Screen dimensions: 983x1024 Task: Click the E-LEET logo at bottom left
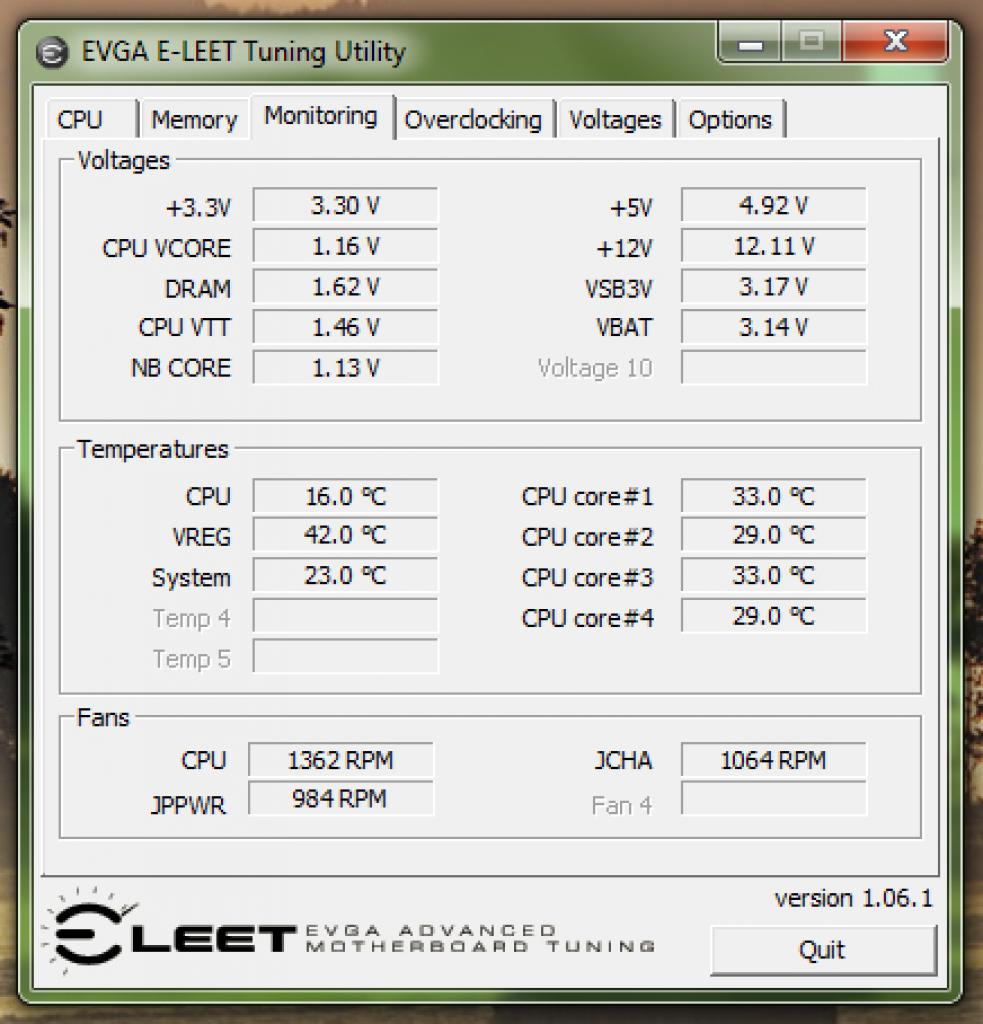[x=167, y=933]
